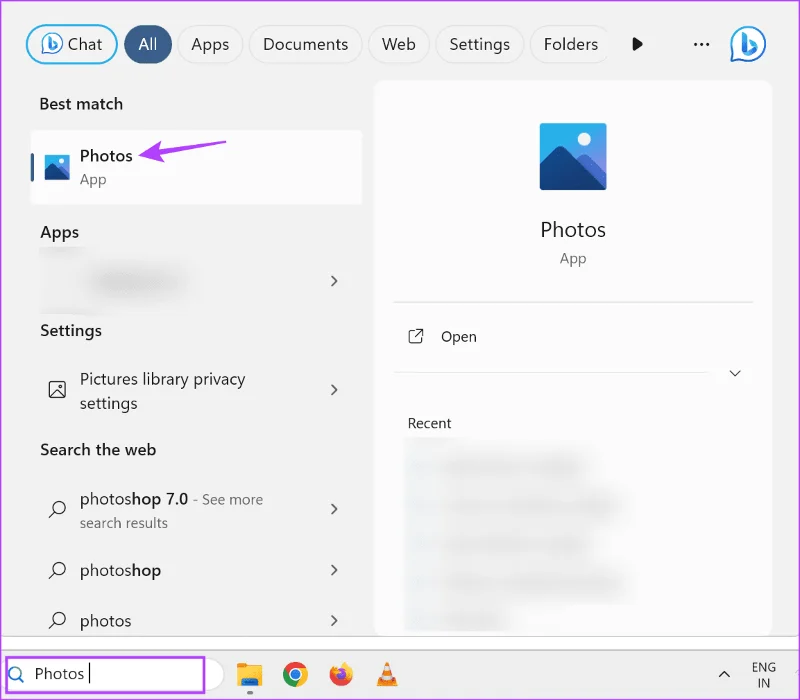Open the three-dot options menu
The image size is (800, 700).
point(702,44)
